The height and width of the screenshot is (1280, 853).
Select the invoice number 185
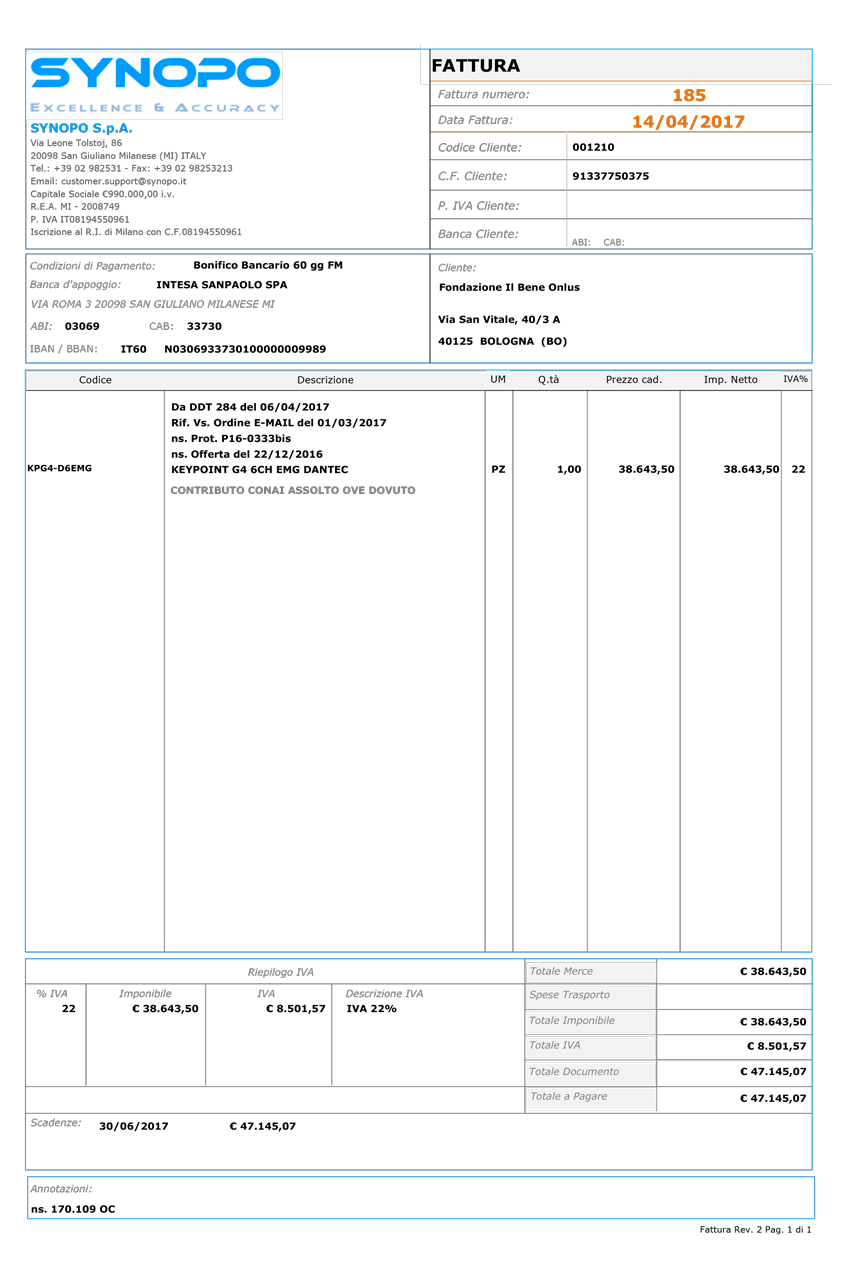(688, 95)
